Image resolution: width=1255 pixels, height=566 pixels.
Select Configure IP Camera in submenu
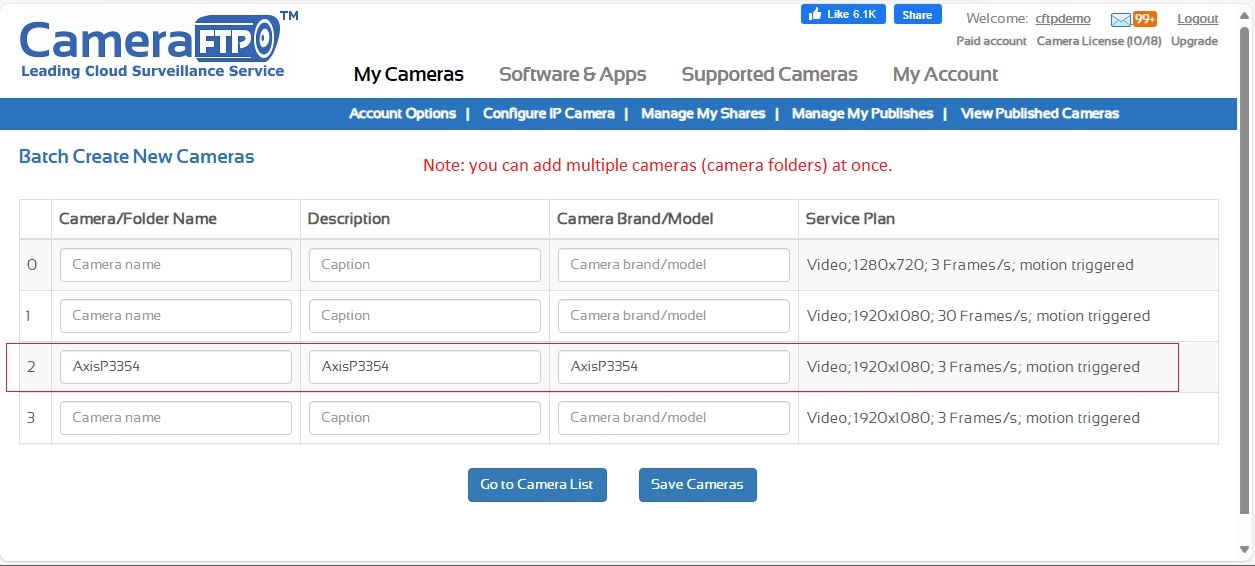point(548,114)
